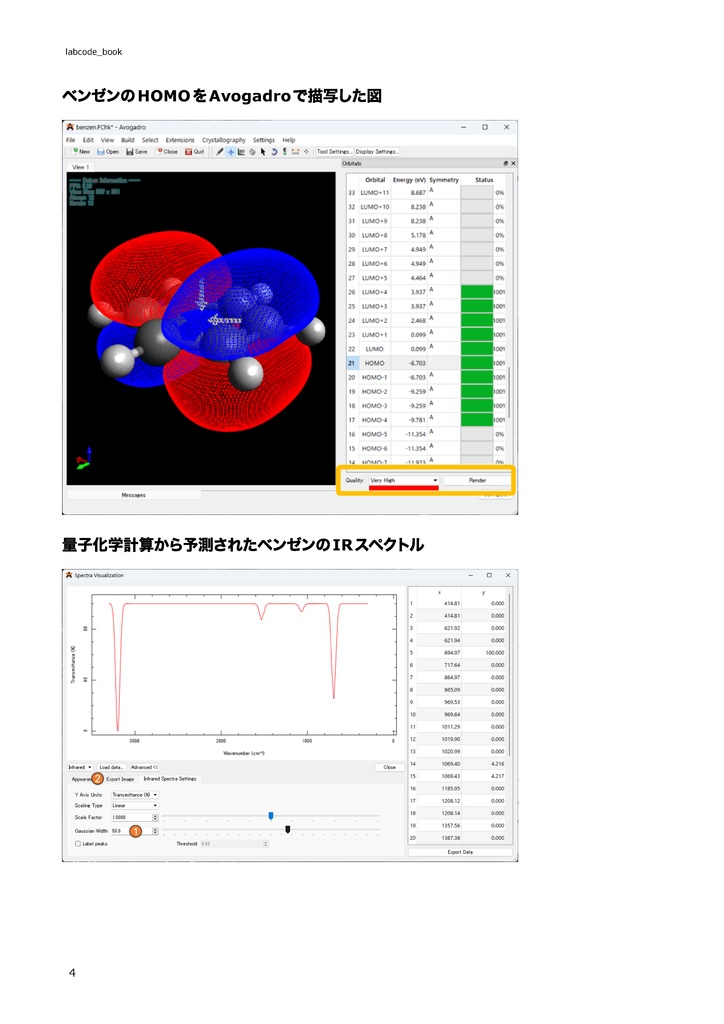
Task: Click the 100.000 intensity cell
Action: [484, 652]
